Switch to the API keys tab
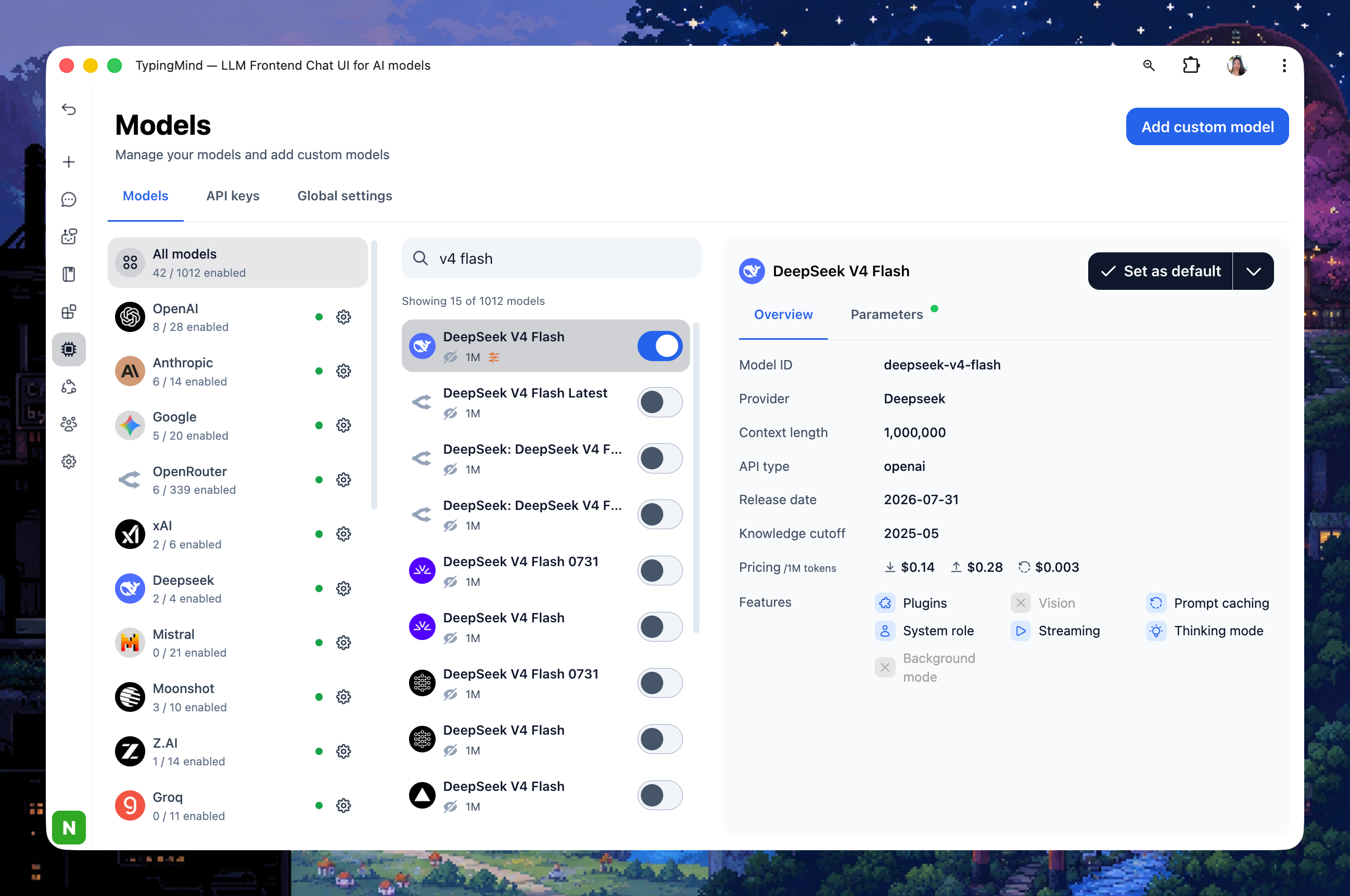The height and width of the screenshot is (896, 1350). pos(233,196)
